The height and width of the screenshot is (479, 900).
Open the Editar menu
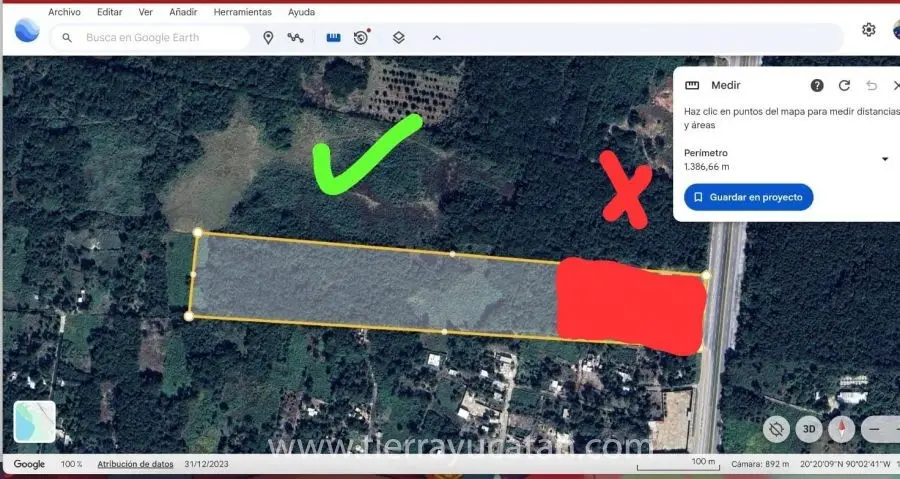click(x=109, y=12)
